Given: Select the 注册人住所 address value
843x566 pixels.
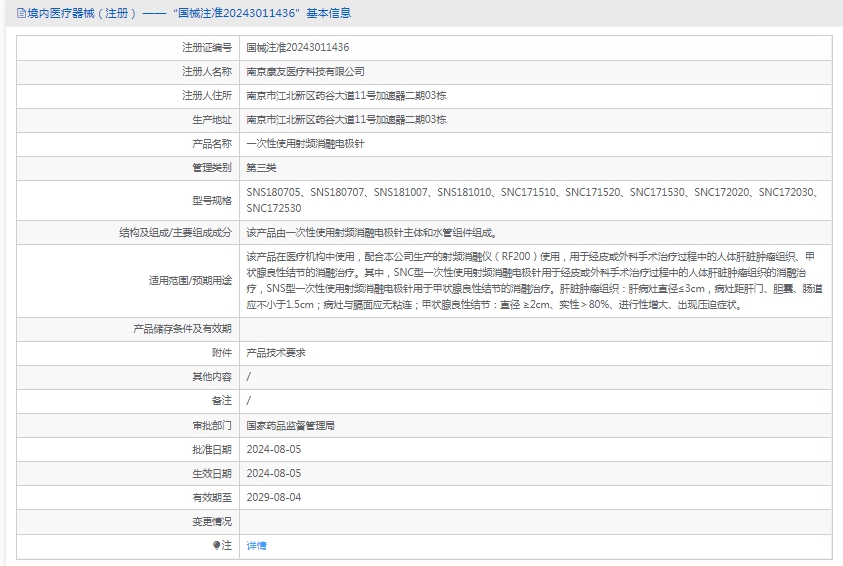Looking at the screenshot, I should tap(346, 96).
